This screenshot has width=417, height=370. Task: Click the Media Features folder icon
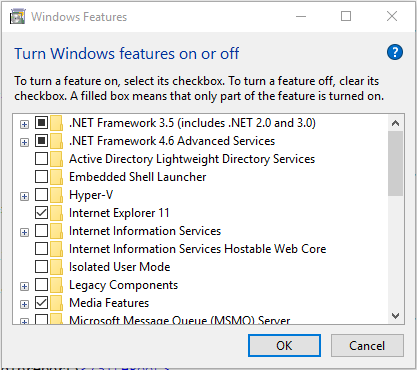(57, 303)
